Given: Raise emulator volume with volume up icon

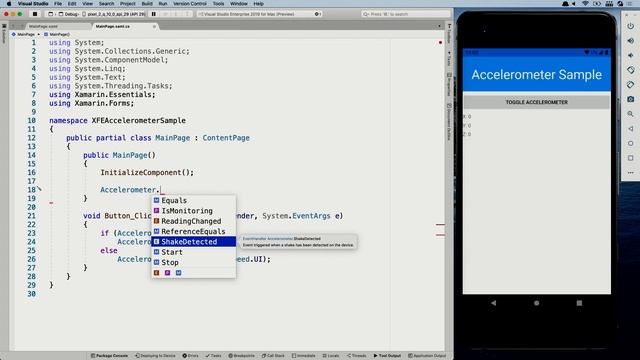Looking at the screenshot, I should [x=631, y=41].
